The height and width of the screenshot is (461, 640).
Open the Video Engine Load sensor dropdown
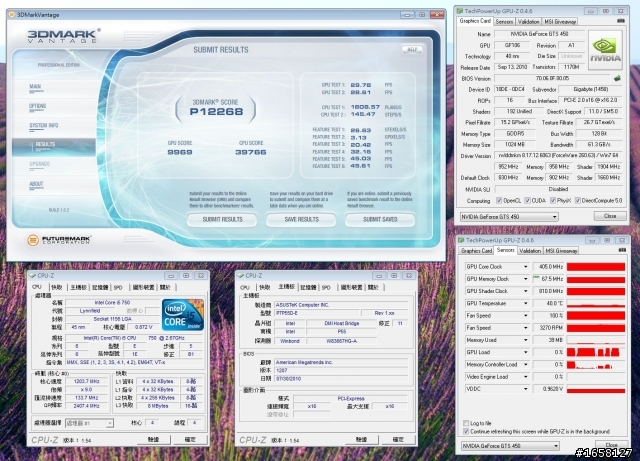click(525, 376)
